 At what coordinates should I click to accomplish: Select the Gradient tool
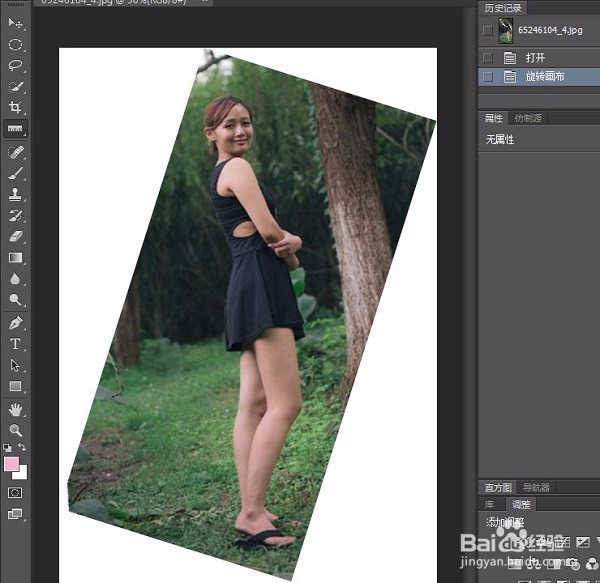[x=15, y=257]
